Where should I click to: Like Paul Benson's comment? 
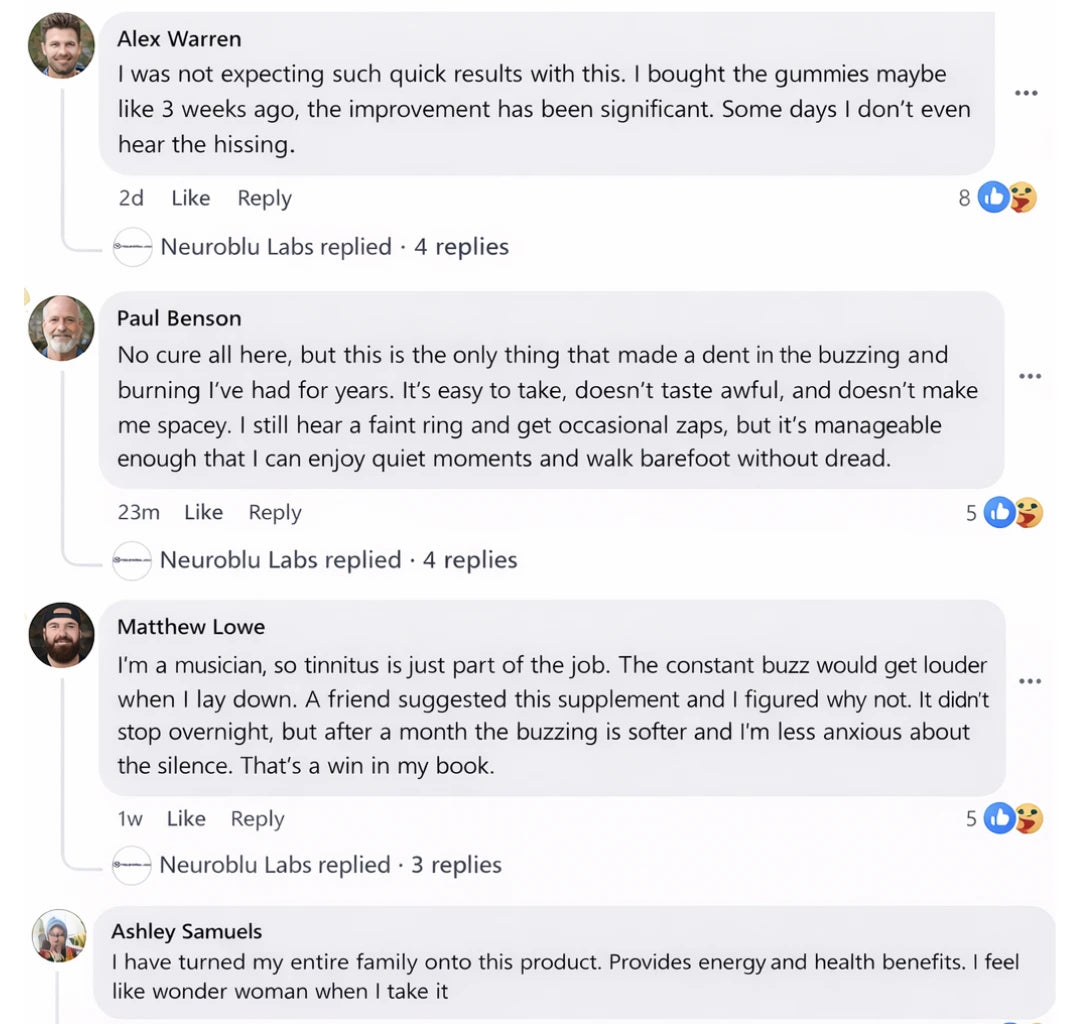(x=203, y=512)
